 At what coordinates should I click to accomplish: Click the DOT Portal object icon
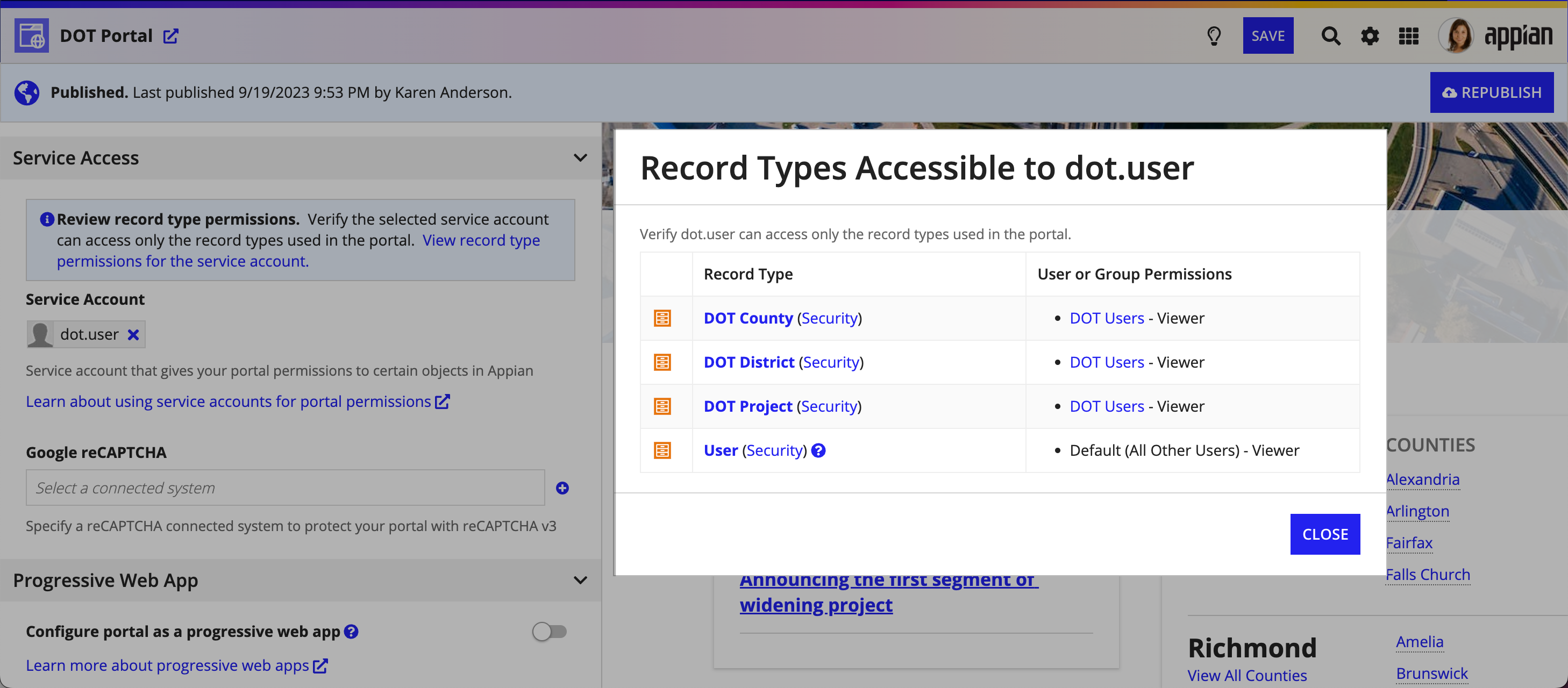tap(32, 36)
